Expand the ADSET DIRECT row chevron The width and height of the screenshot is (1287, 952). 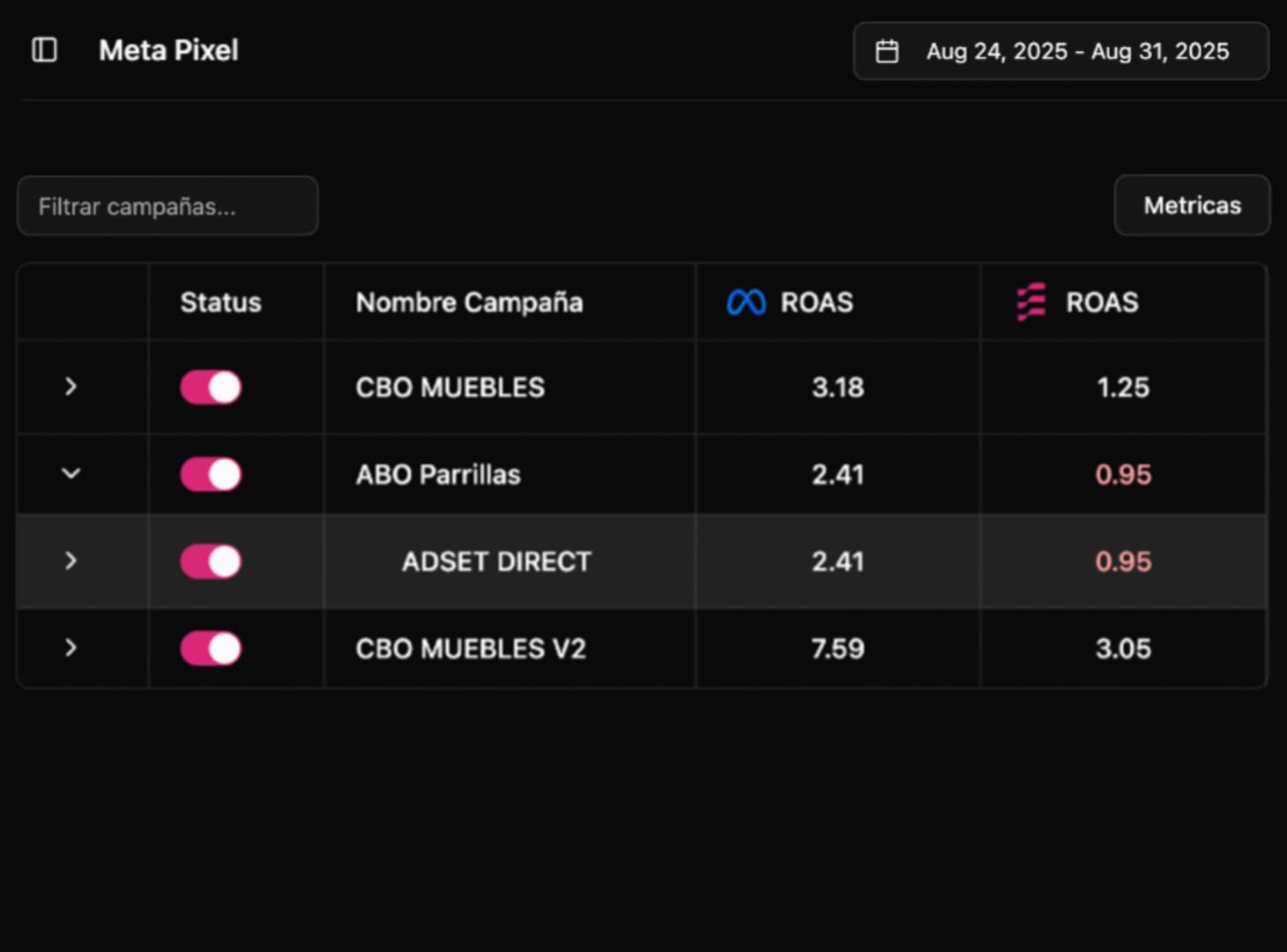tap(71, 562)
